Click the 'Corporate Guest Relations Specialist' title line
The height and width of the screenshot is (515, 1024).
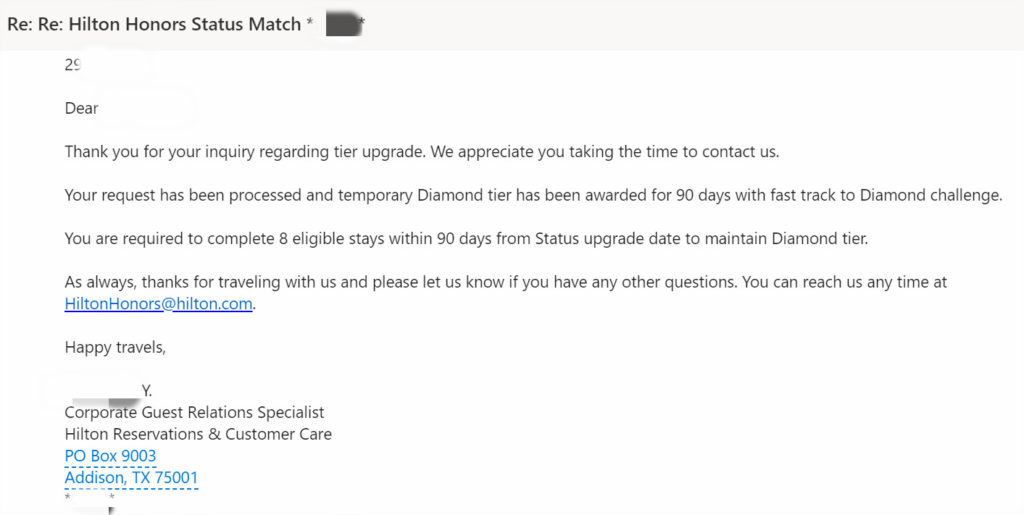pos(194,412)
